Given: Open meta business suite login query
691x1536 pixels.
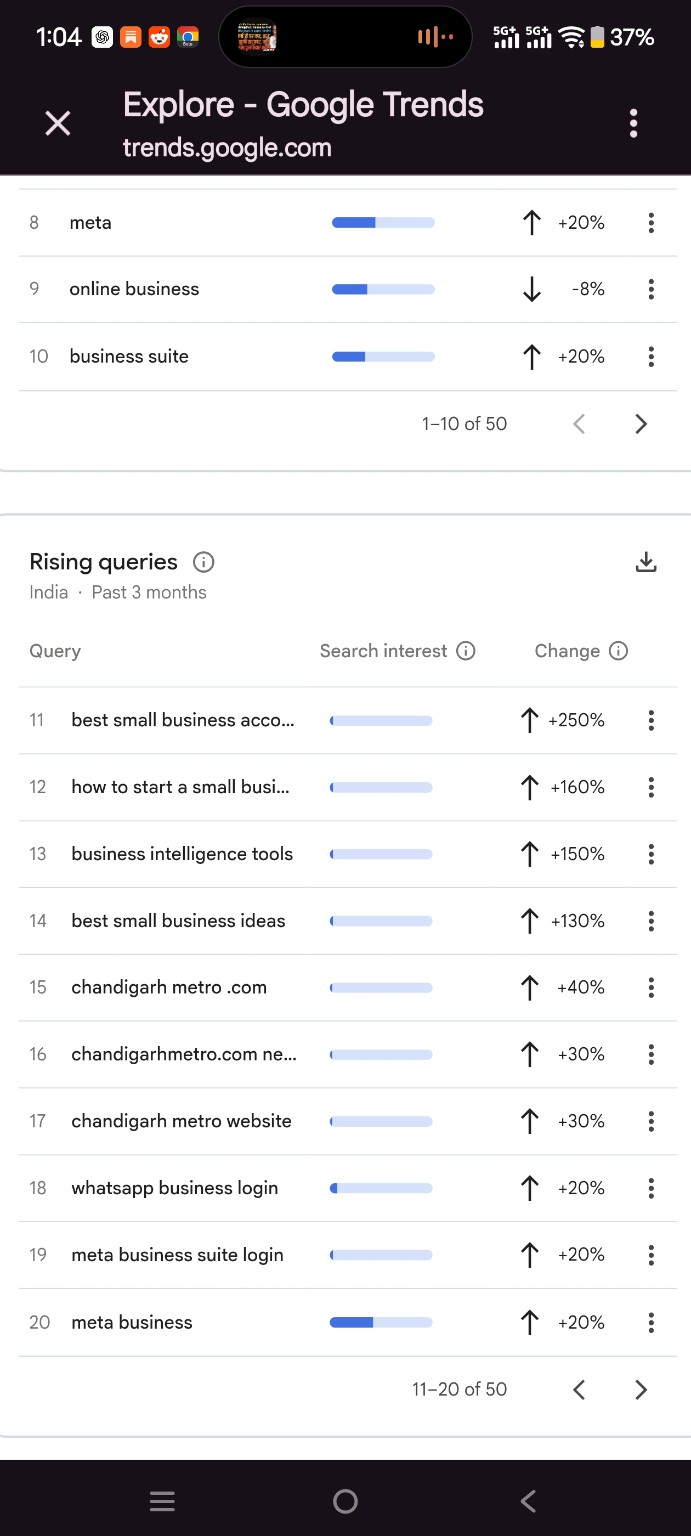Looking at the screenshot, I should click(177, 1255).
